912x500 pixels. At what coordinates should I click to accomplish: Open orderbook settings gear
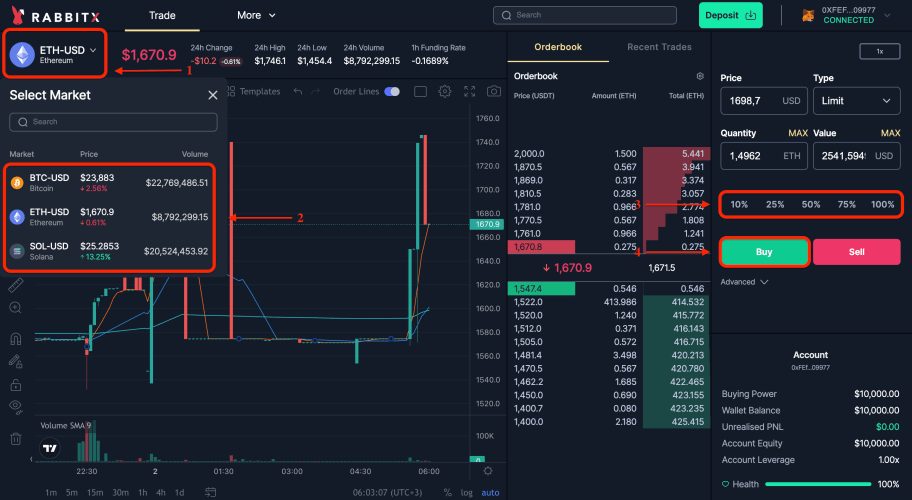coord(700,76)
